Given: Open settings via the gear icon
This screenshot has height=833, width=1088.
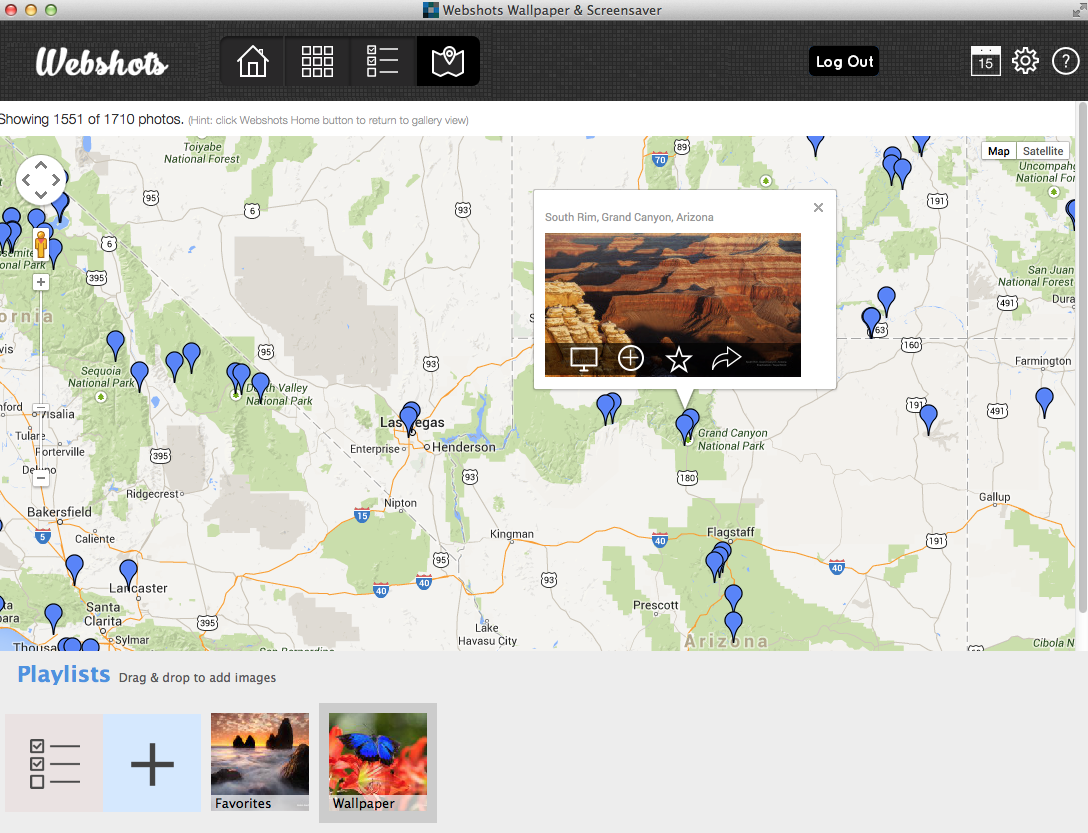Looking at the screenshot, I should point(1025,61).
